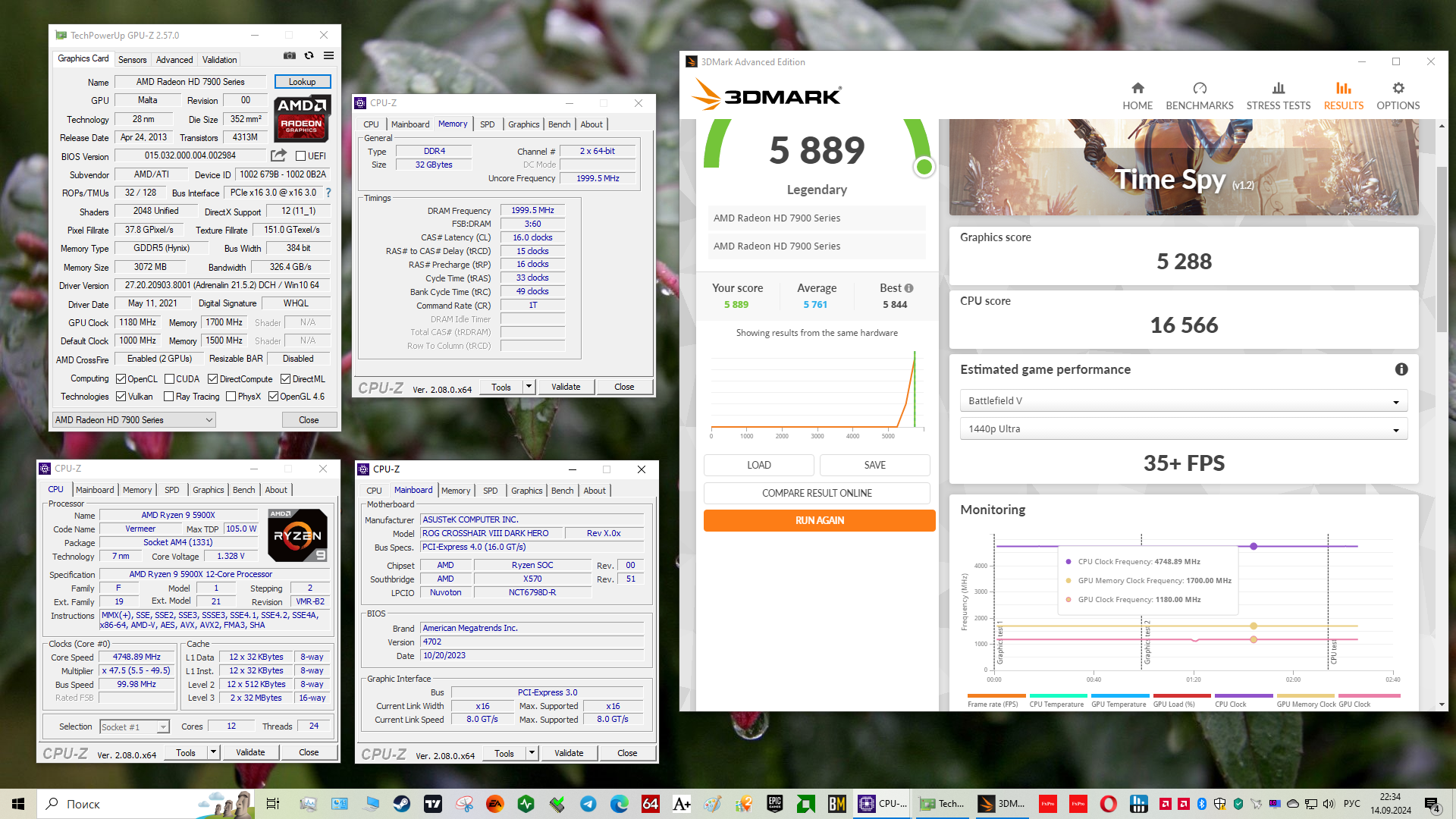
Task: Click the Bluetooth tray icon
Action: [1202, 804]
